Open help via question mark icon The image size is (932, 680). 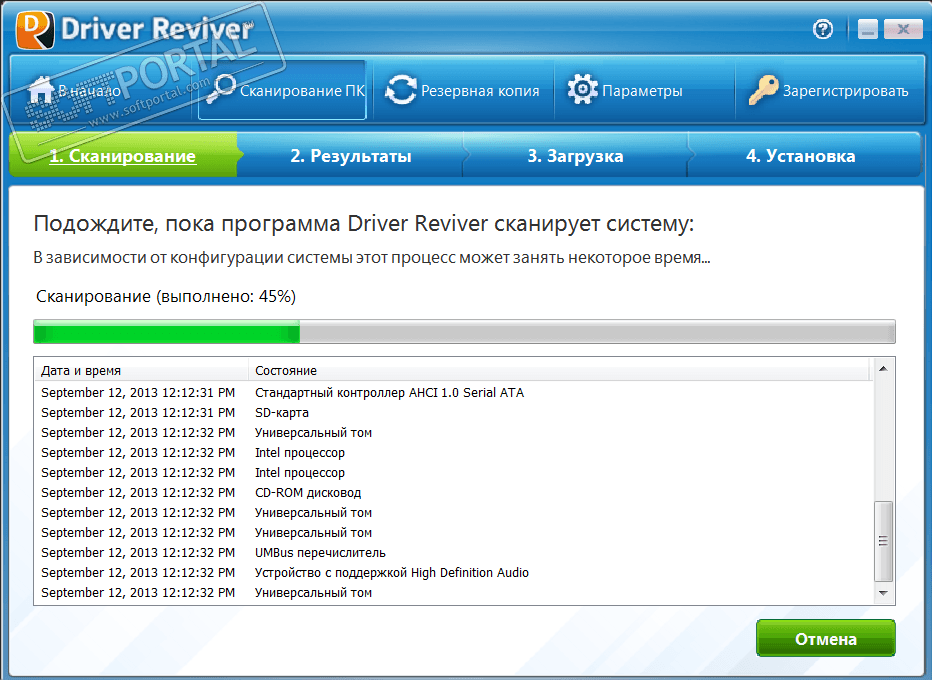coord(823,29)
